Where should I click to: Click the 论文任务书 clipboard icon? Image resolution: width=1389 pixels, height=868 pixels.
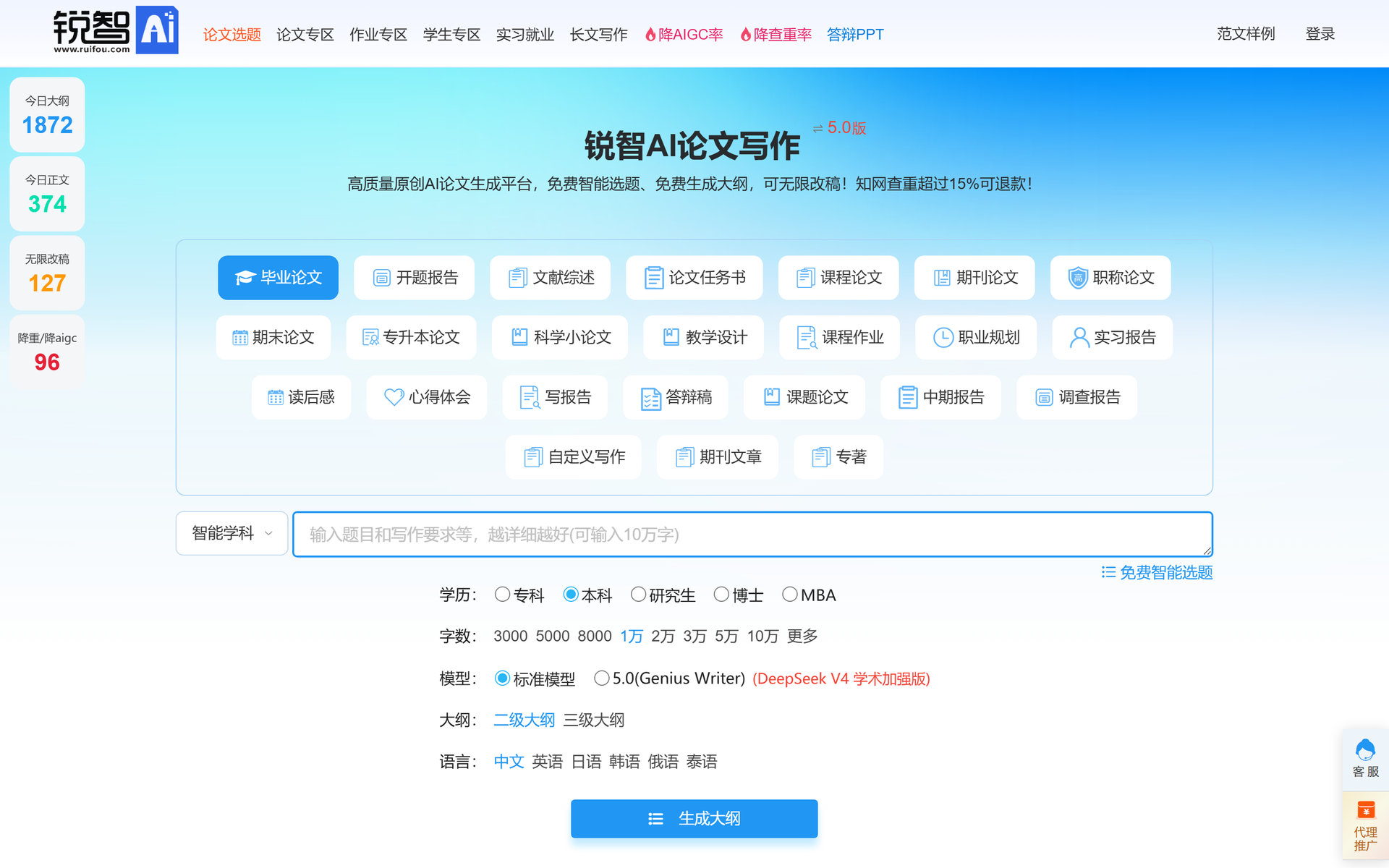653,278
